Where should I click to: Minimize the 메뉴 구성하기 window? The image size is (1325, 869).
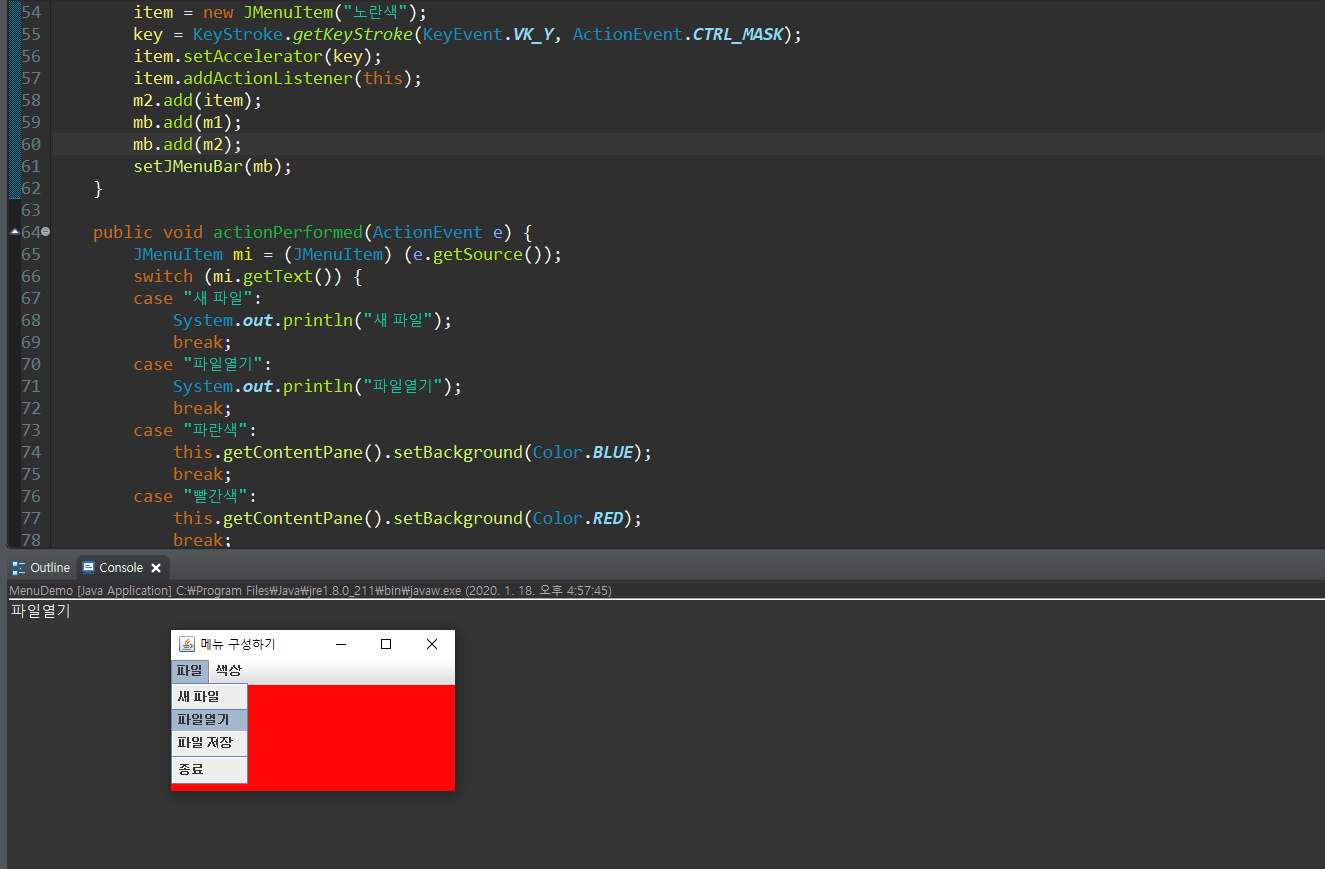[x=340, y=644]
